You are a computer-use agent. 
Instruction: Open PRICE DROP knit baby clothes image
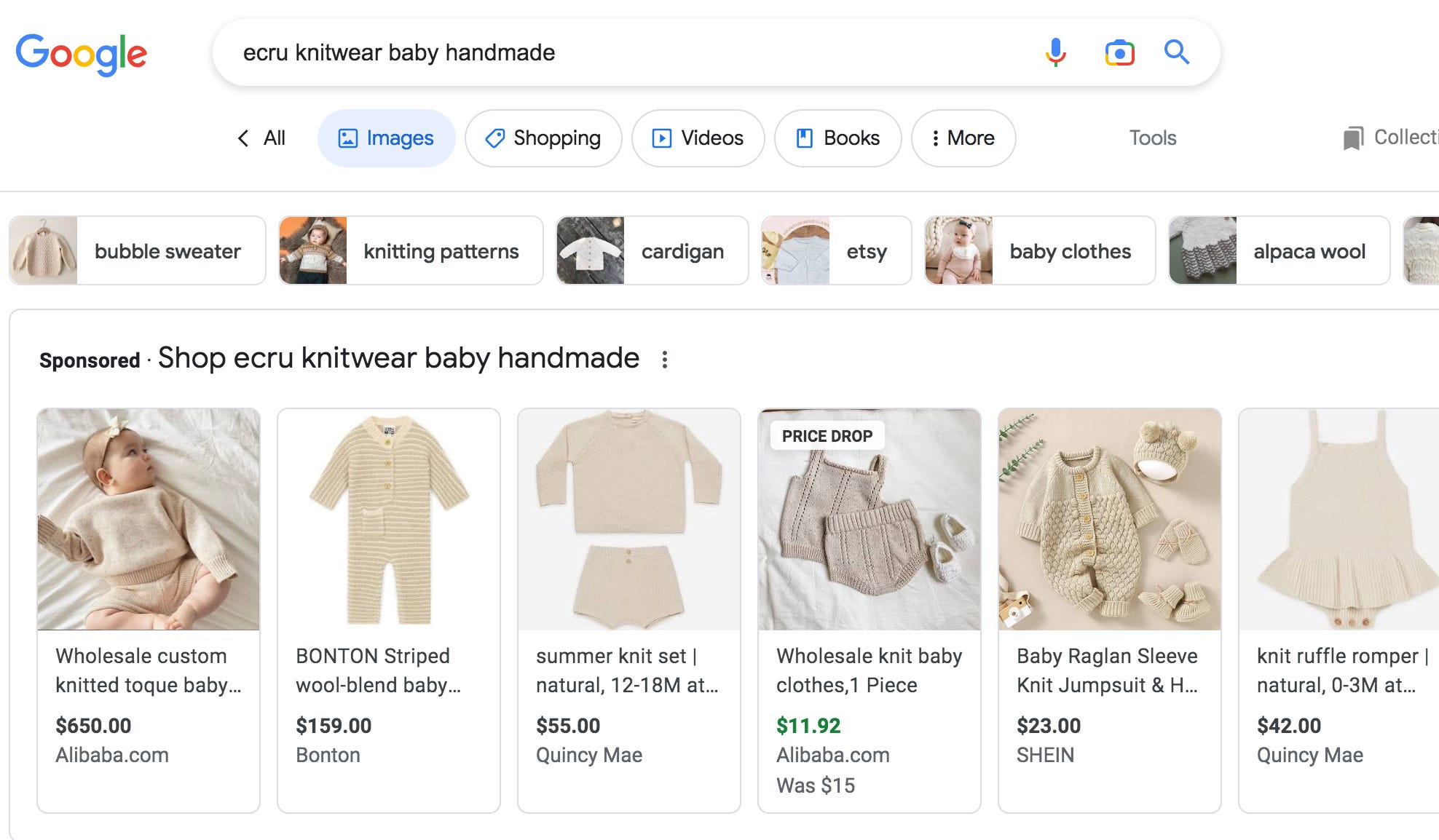pos(870,519)
